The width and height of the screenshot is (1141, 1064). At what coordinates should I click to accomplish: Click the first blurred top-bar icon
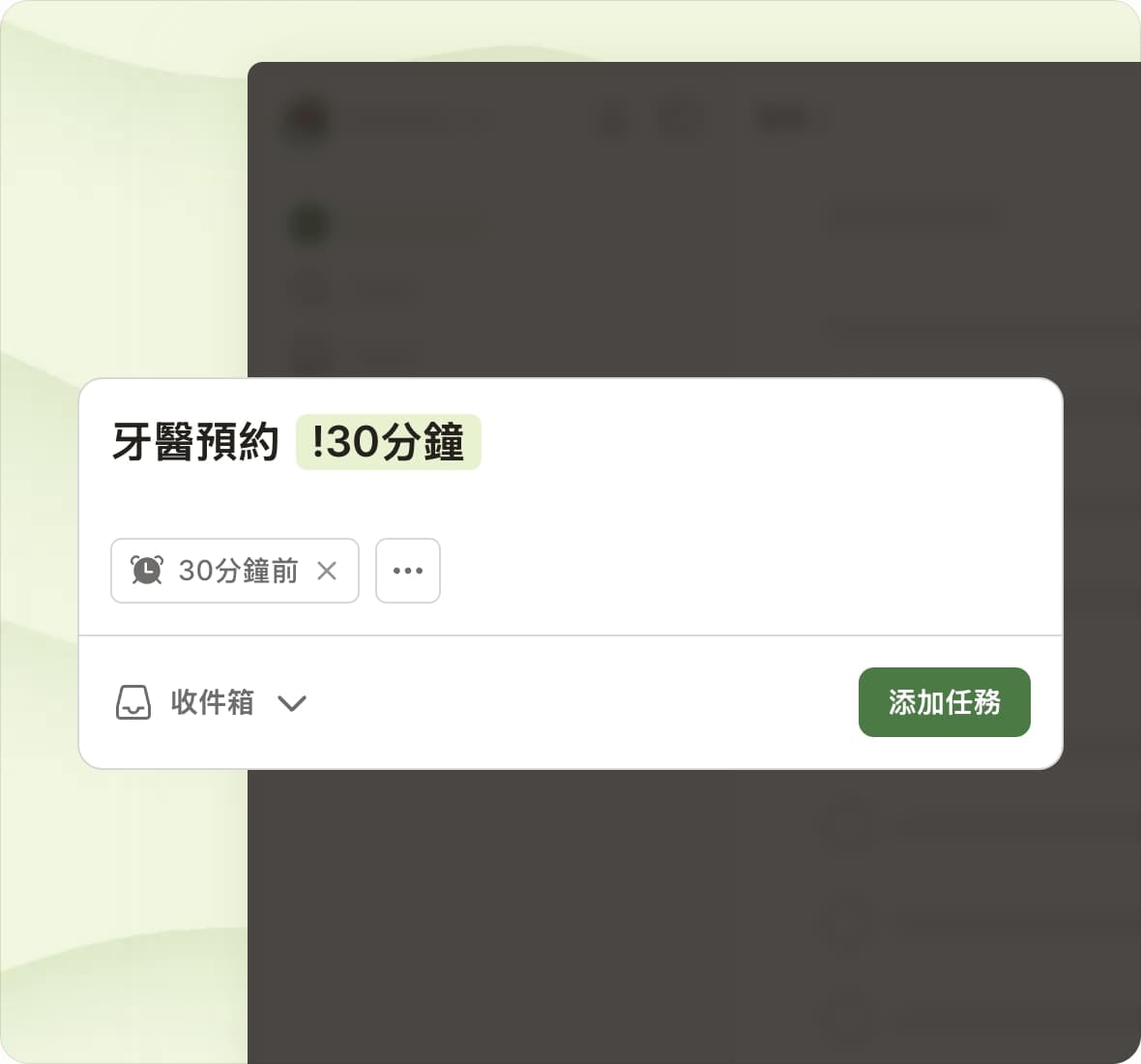point(613,119)
